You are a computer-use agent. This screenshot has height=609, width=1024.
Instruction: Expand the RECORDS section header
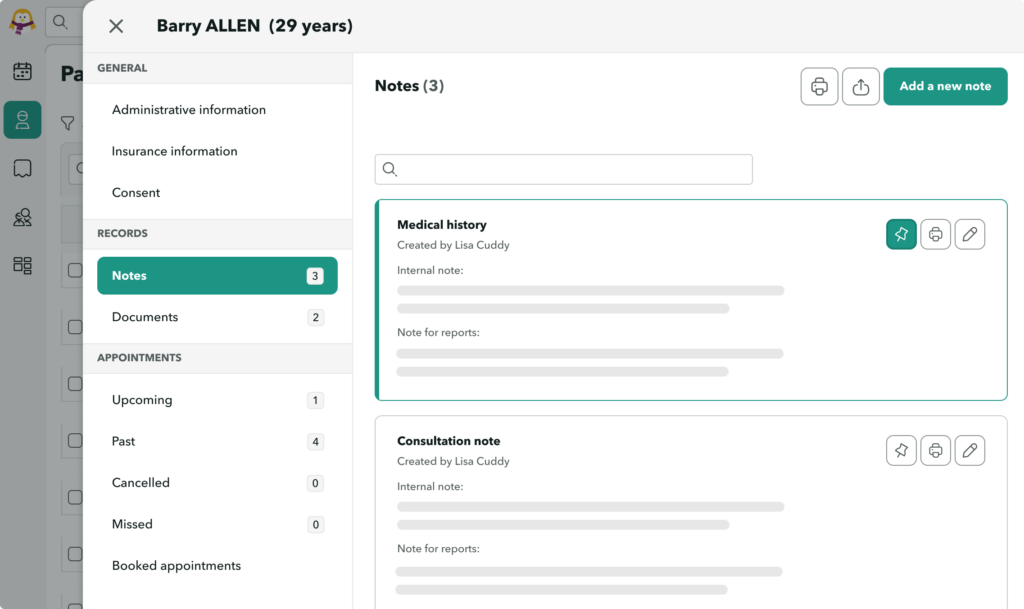point(122,233)
